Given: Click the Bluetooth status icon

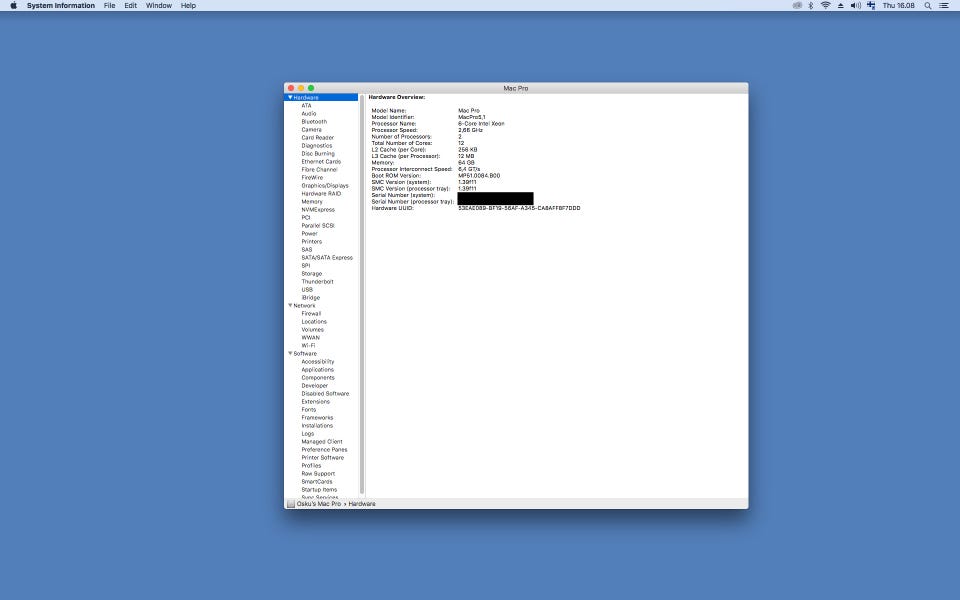Looking at the screenshot, I should click(x=811, y=6).
